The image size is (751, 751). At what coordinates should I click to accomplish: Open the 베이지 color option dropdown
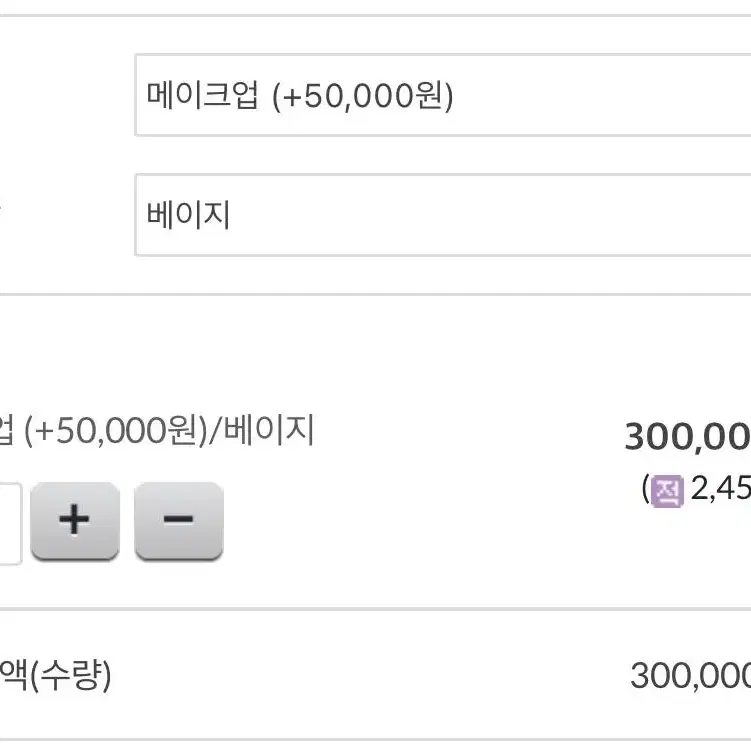click(443, 215)
